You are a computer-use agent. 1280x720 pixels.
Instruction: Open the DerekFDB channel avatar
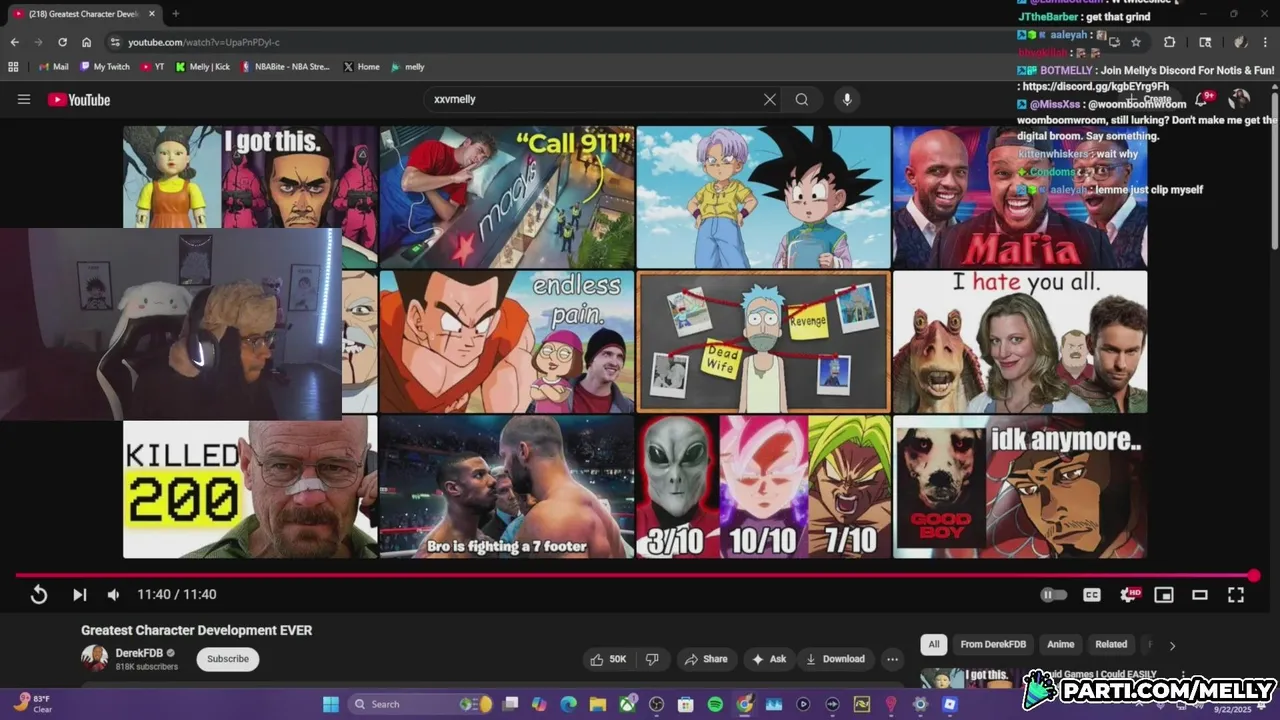[94, 658]
